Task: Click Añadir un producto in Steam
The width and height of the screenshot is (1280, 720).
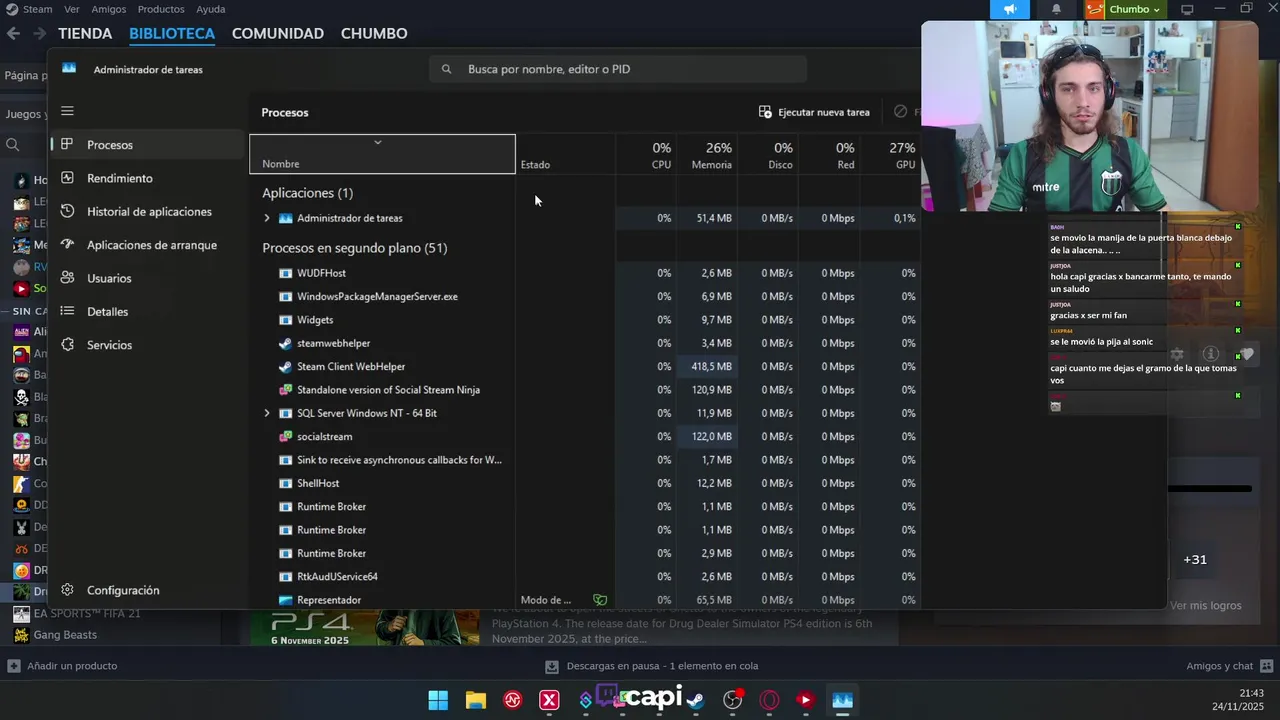Action: (62, 666)
